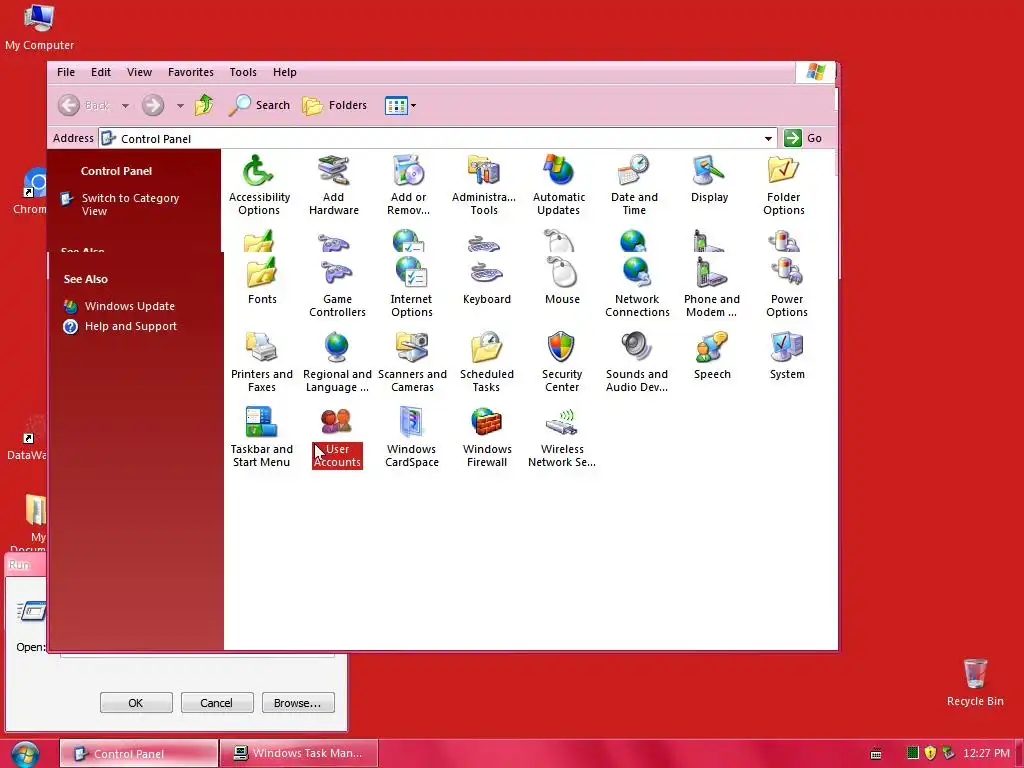This screenshot has width=1024, height=768.
Task: Open Game Controllers icon
Action: click(337, 287)
